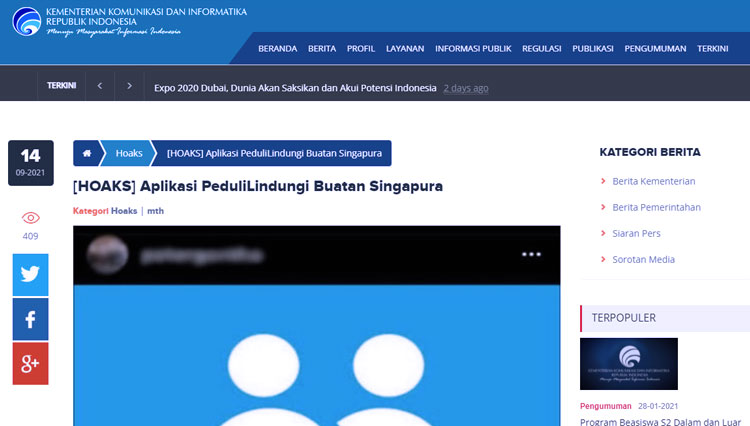Open Expo 2020 Dubai headline
The image size is (750, 426).
(x=295, y=88)
